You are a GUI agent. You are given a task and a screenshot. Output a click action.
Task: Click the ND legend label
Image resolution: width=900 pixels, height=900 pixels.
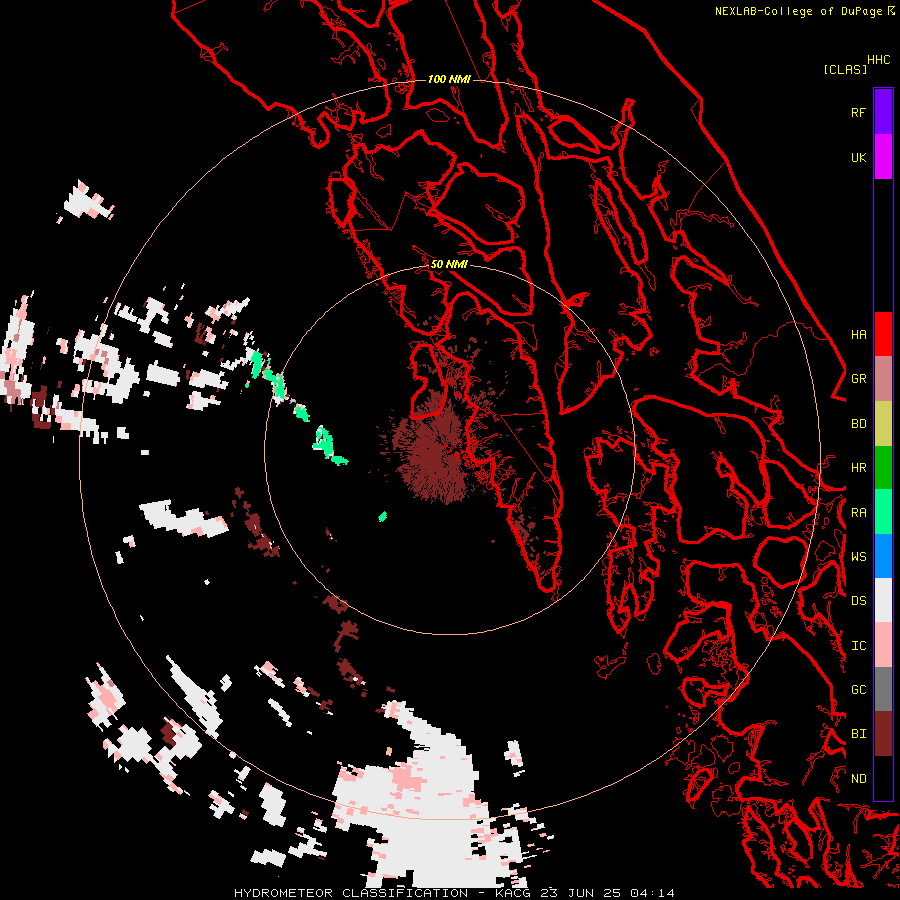tap(858, 778)
